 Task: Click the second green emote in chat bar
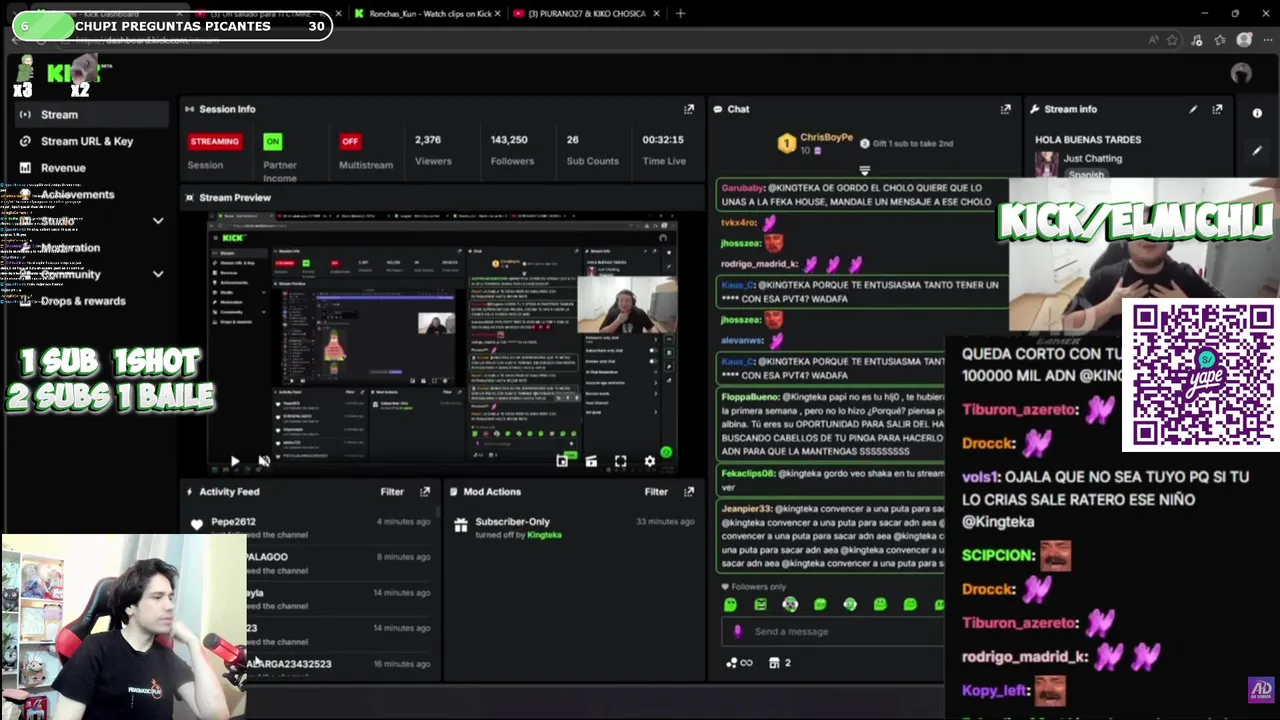(760, 604)
